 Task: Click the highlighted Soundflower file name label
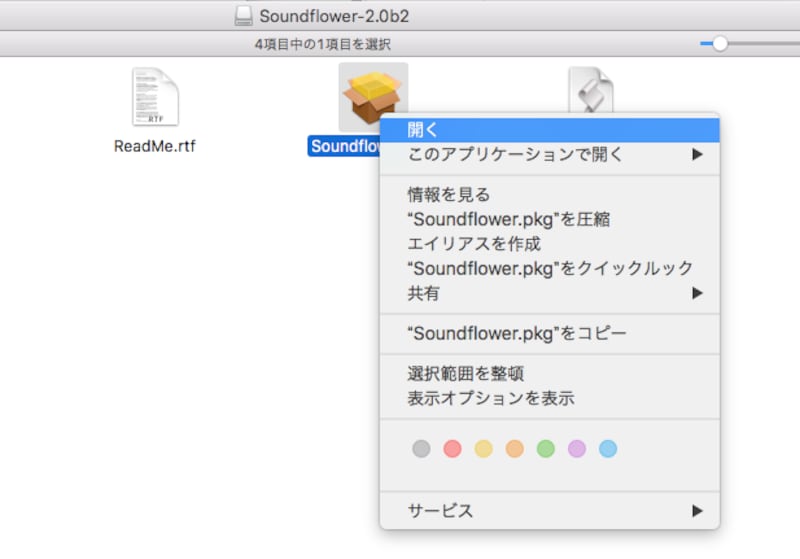click(344, 146)
